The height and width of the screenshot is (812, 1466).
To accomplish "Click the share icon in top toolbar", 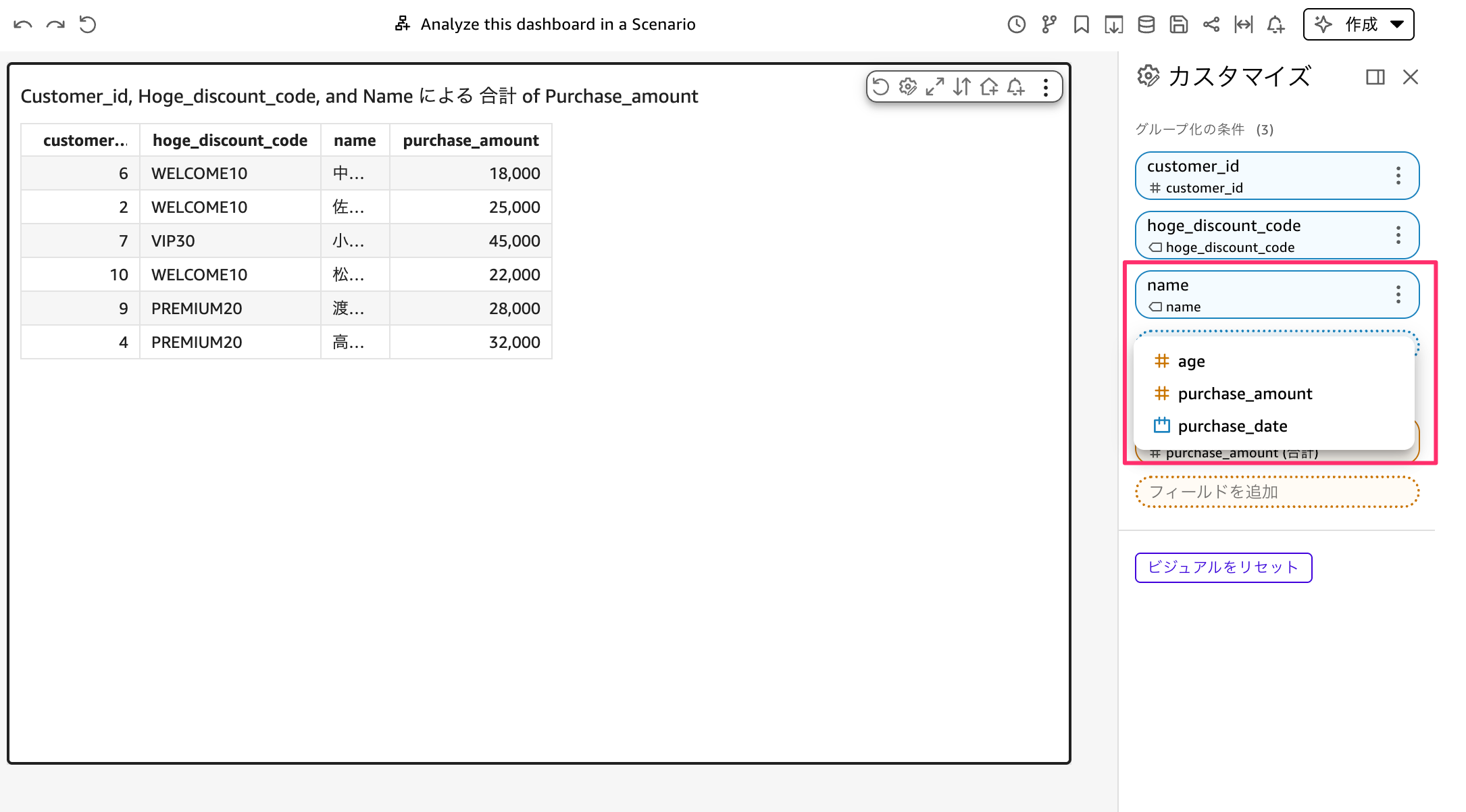I will click(1211, 25).
